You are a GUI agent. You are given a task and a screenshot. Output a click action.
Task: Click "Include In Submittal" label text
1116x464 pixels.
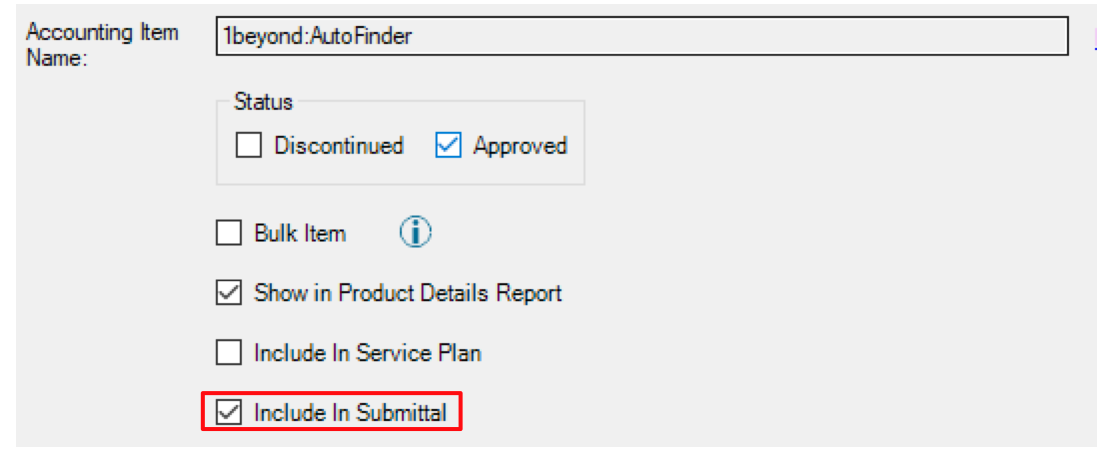tap(351, 413)
